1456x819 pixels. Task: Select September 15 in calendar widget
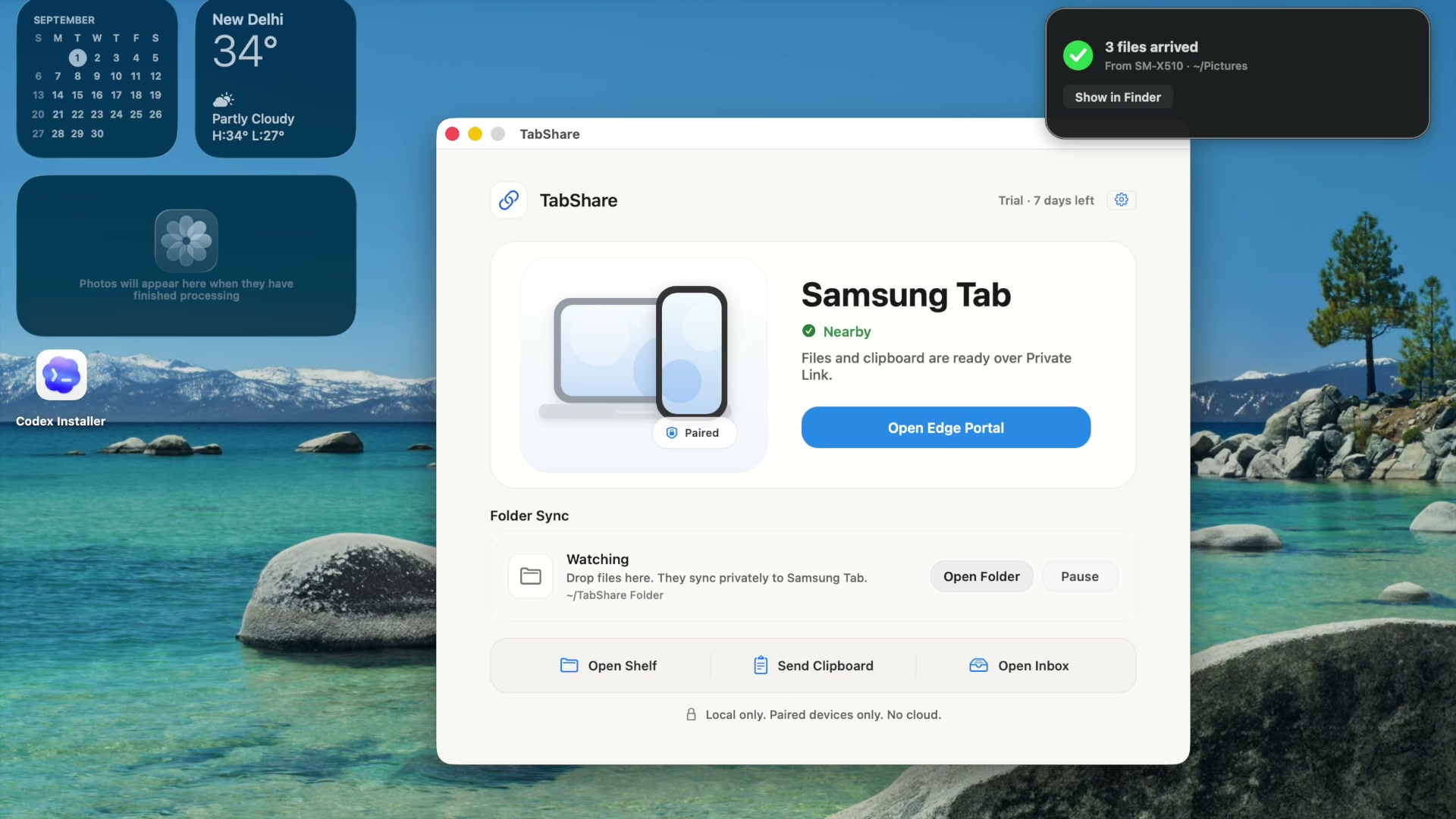click(x=77, y=95)
